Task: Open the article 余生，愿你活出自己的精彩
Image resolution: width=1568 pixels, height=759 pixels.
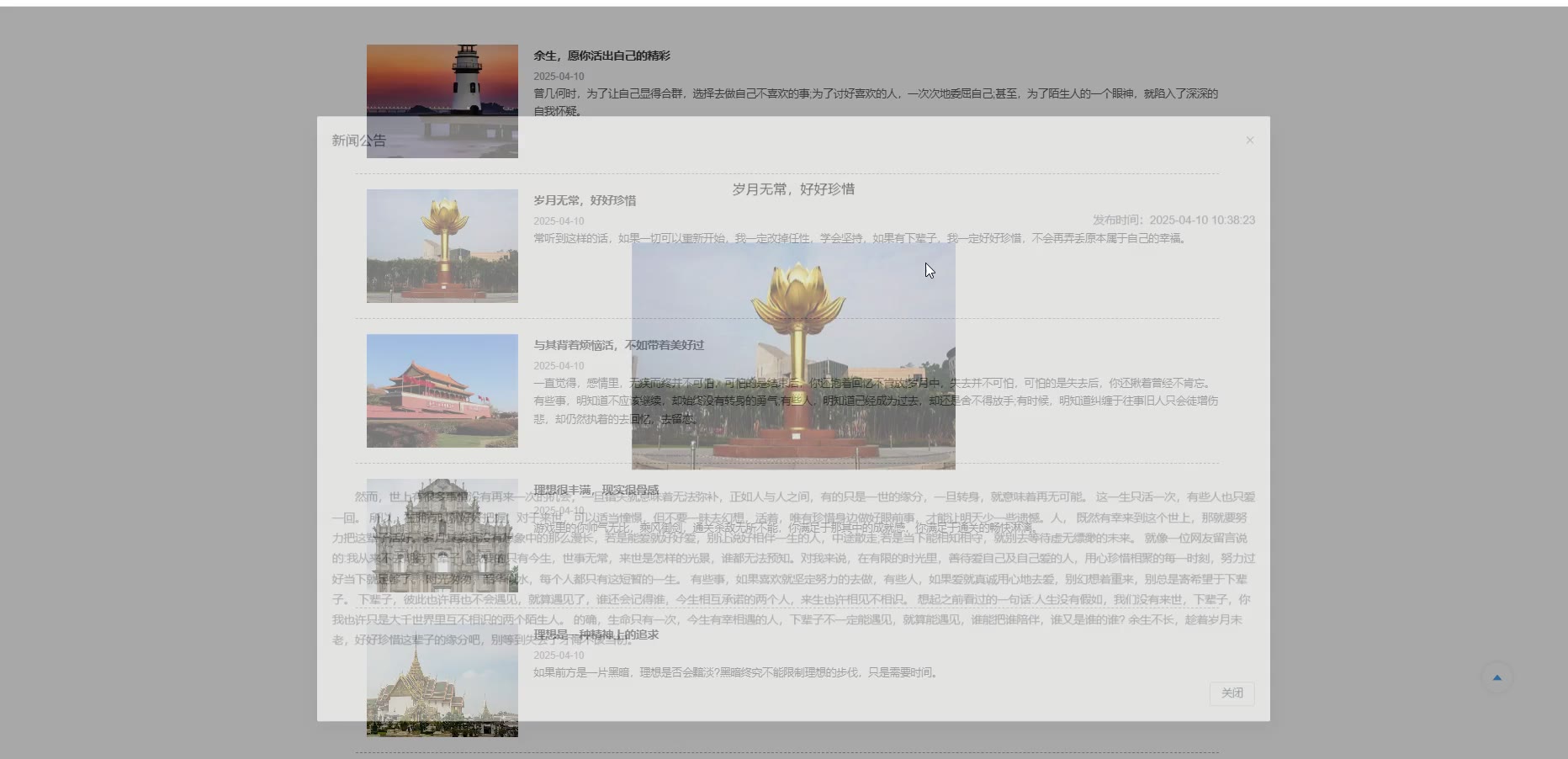Action: 602,56
